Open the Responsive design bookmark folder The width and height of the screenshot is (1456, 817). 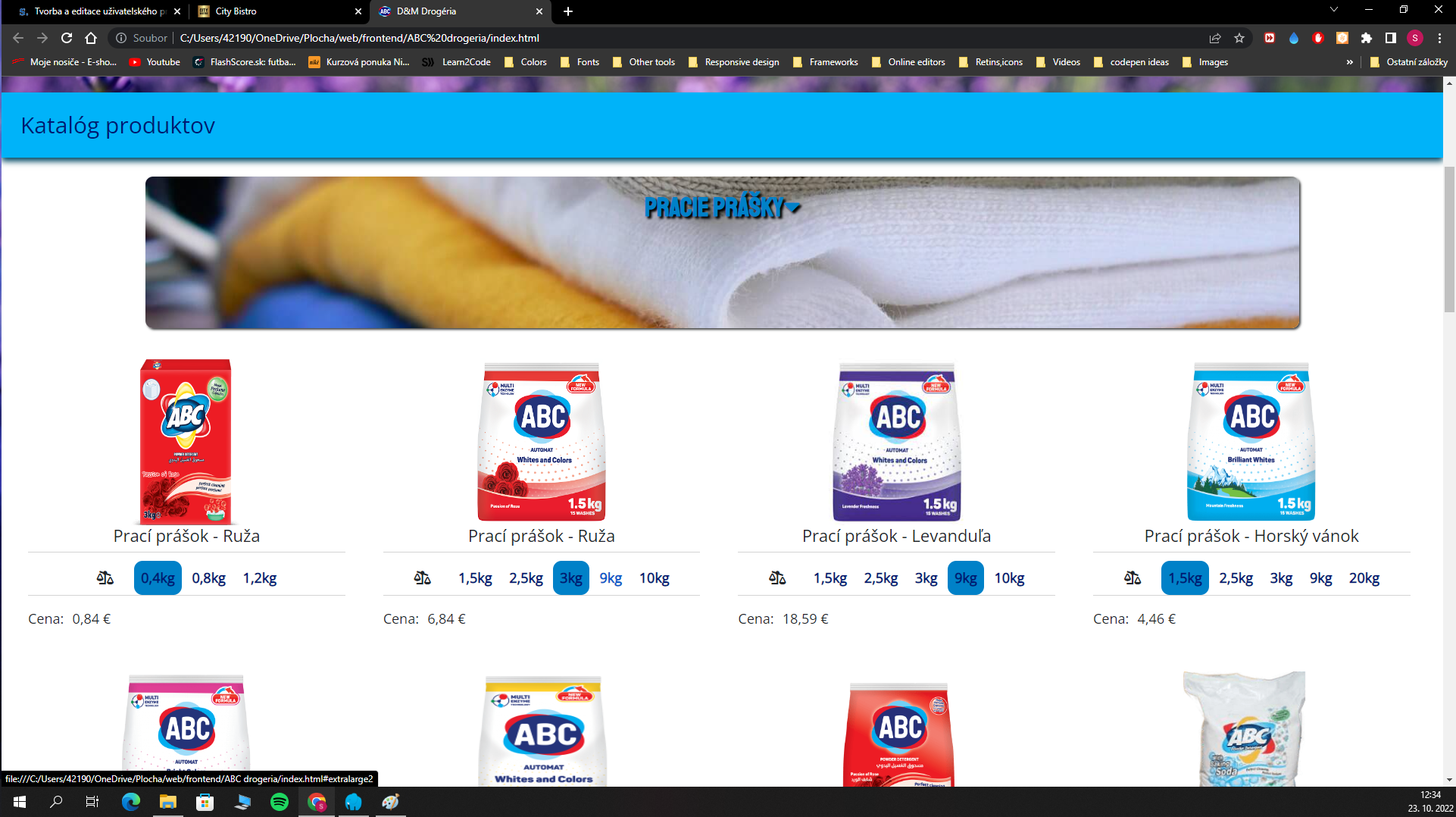pyautogui.click(x=733, y=62)
